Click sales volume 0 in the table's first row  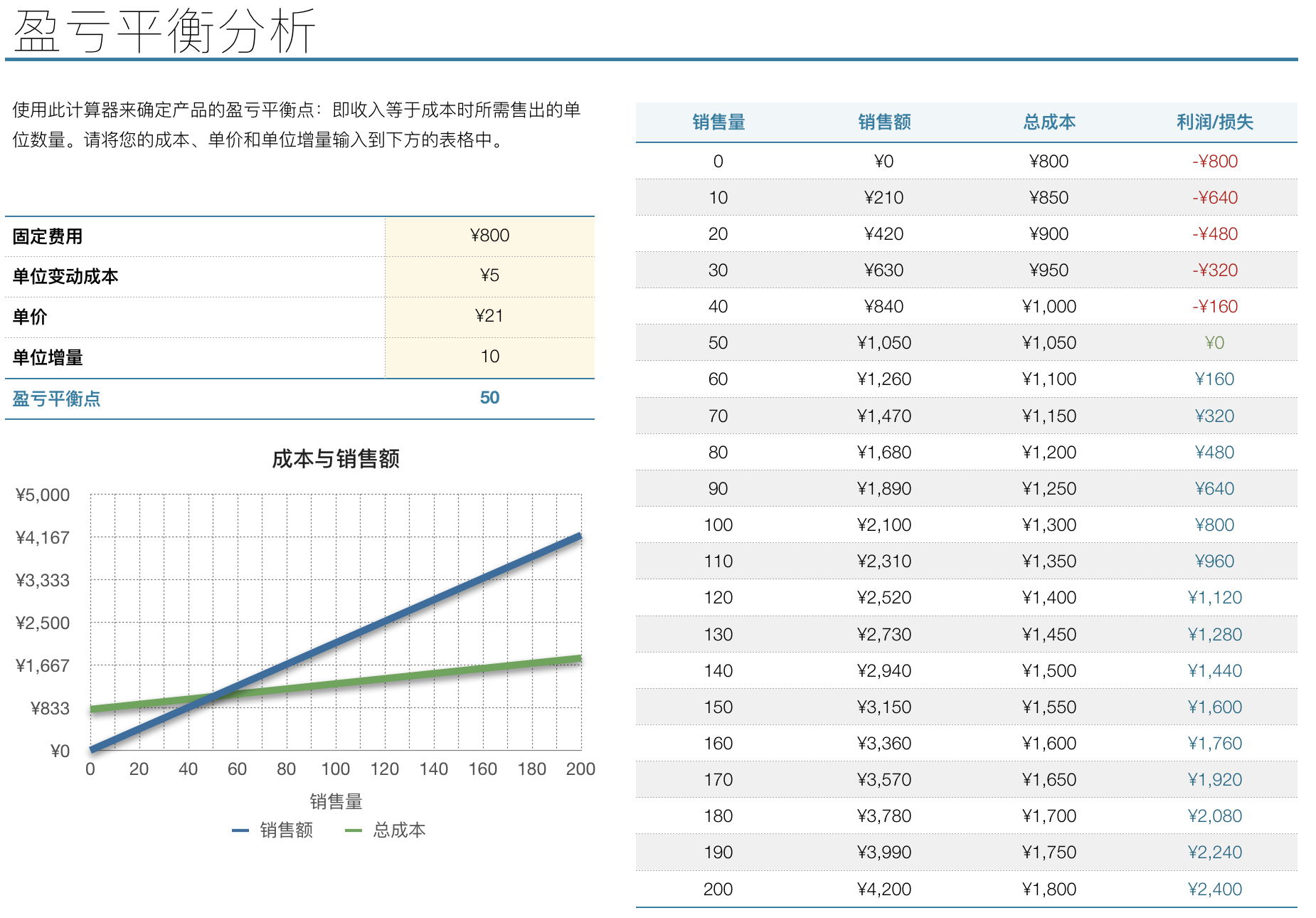pos(718,162)
